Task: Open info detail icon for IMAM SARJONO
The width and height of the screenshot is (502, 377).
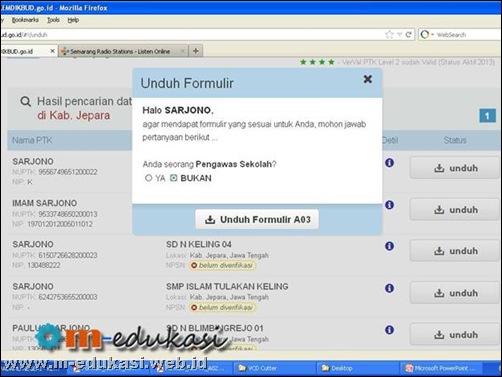Action: [x=389, y=205]
